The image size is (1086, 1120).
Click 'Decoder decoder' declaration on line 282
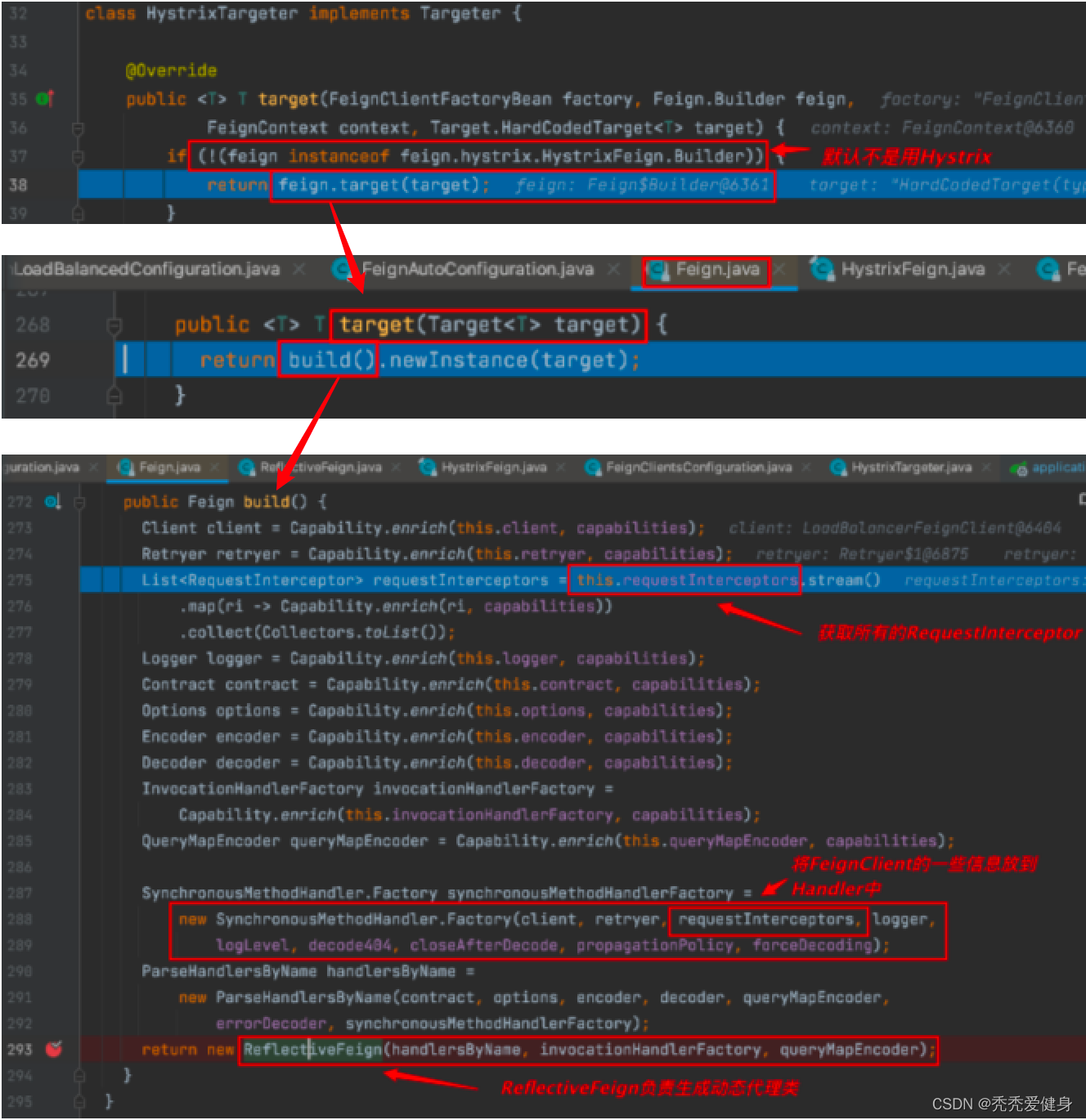tap(211, 763)
